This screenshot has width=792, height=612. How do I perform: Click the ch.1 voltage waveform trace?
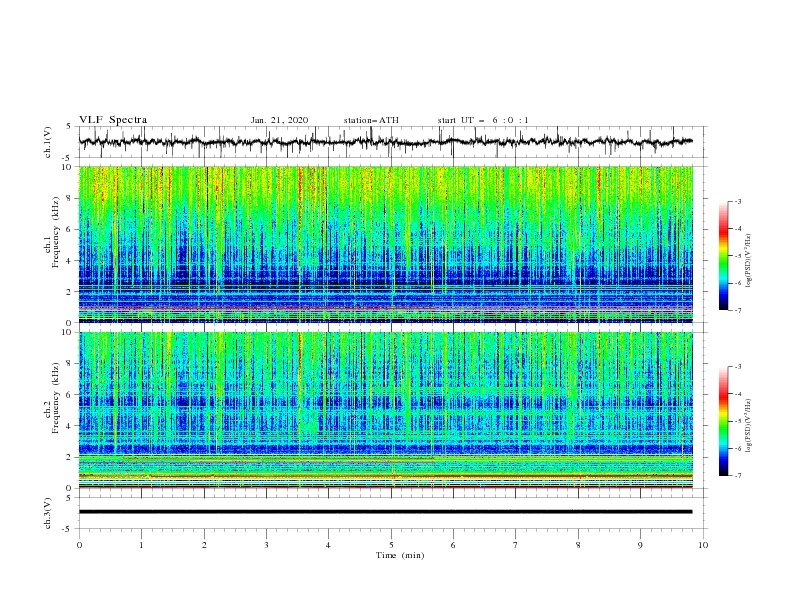tap(385, 142)
